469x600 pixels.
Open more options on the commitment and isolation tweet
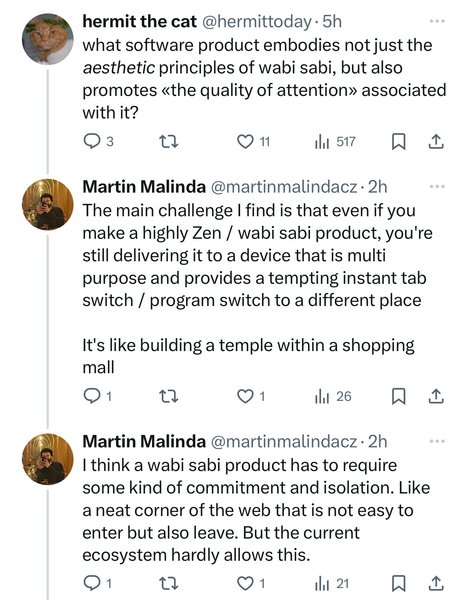pos(437,441)
